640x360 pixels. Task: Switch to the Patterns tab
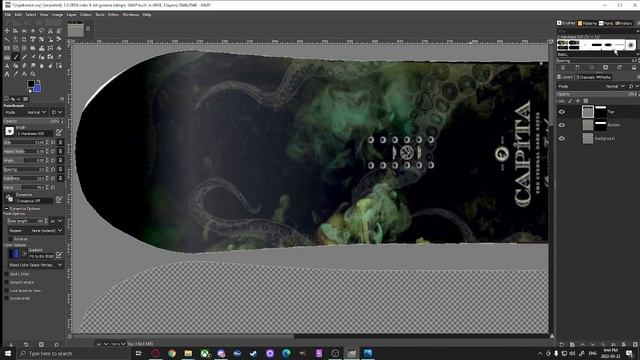pos(587,23)
